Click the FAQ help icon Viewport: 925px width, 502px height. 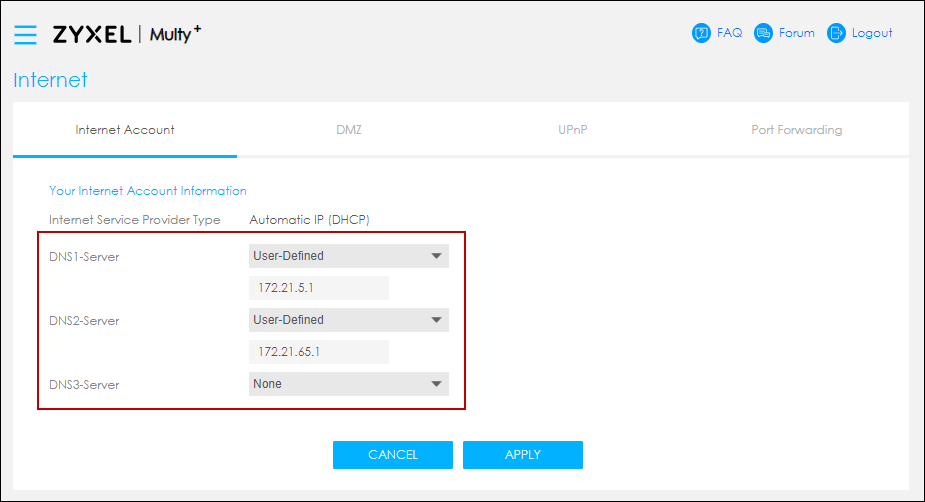[x=701, y=33]
